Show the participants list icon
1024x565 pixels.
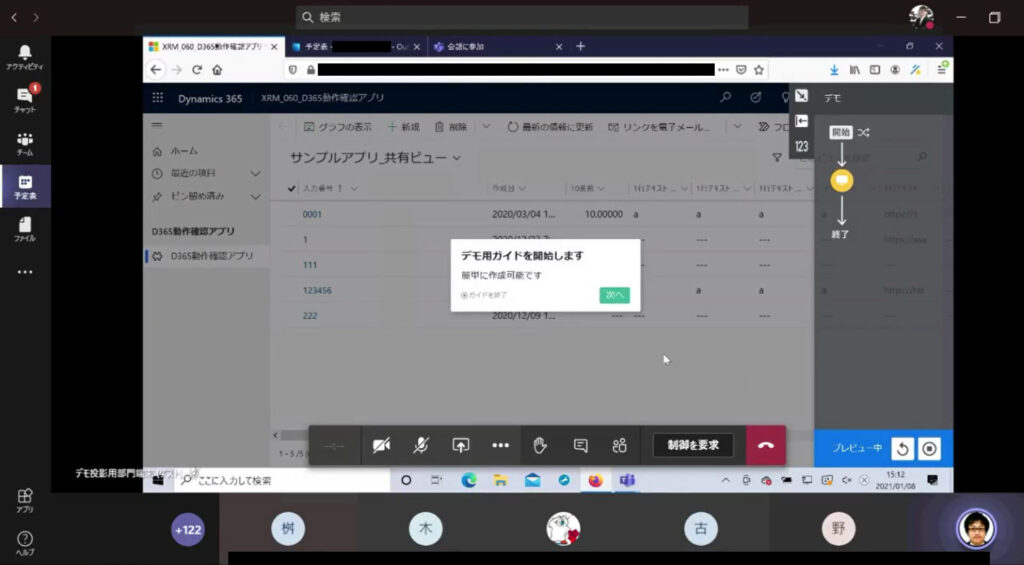tap(620, 445)
